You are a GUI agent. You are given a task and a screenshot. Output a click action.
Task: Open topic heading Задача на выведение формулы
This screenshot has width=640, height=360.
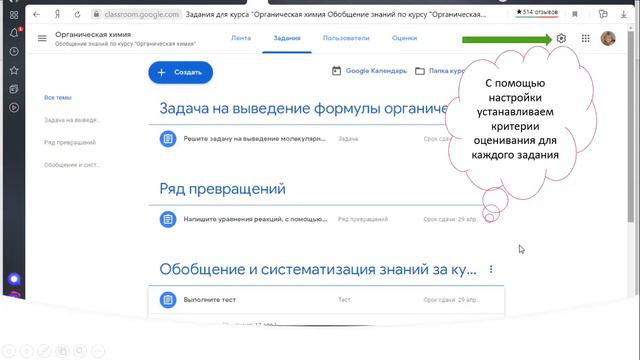pos(303,109)
